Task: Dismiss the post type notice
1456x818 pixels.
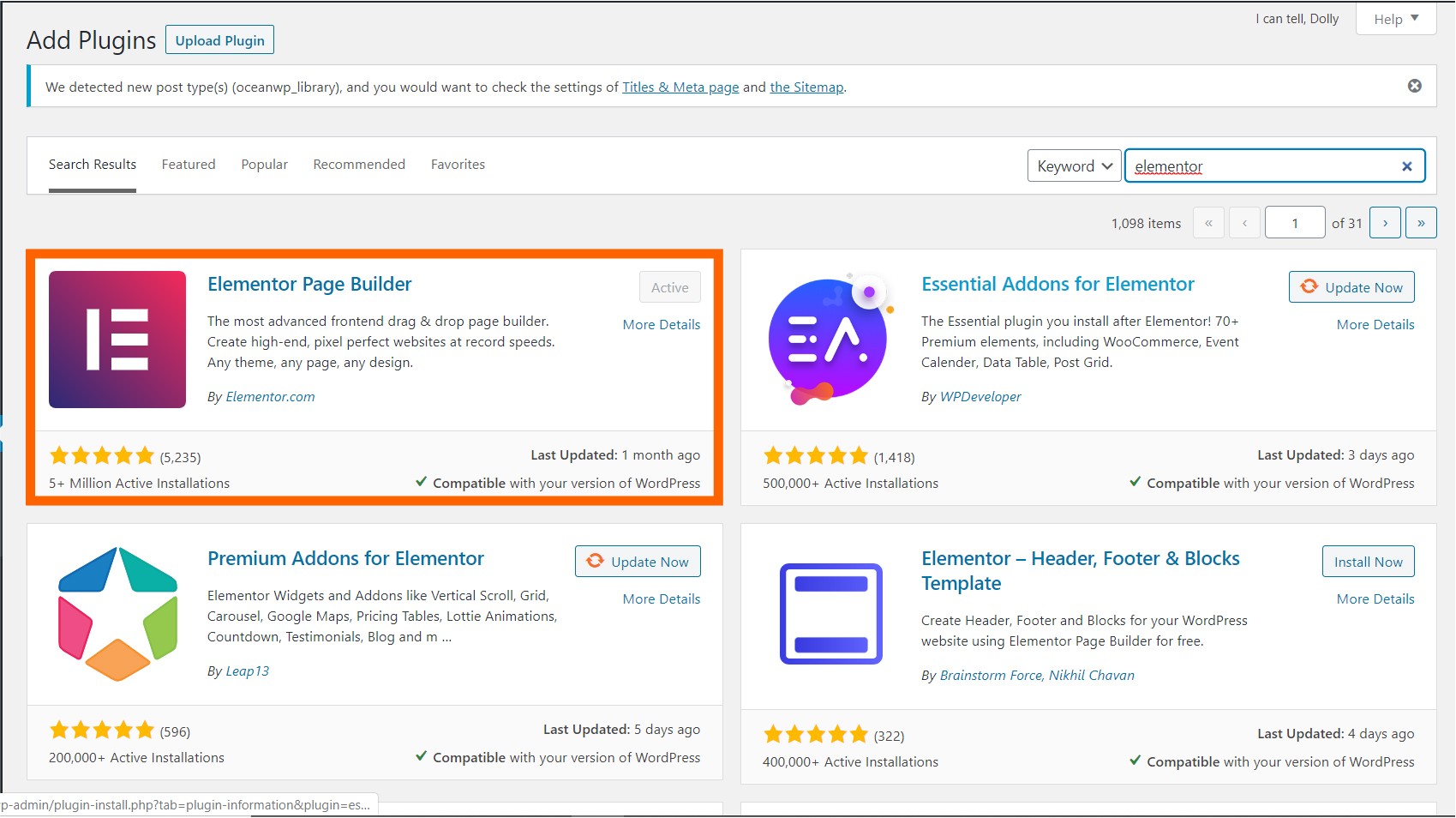Action: click(1414, 86)
